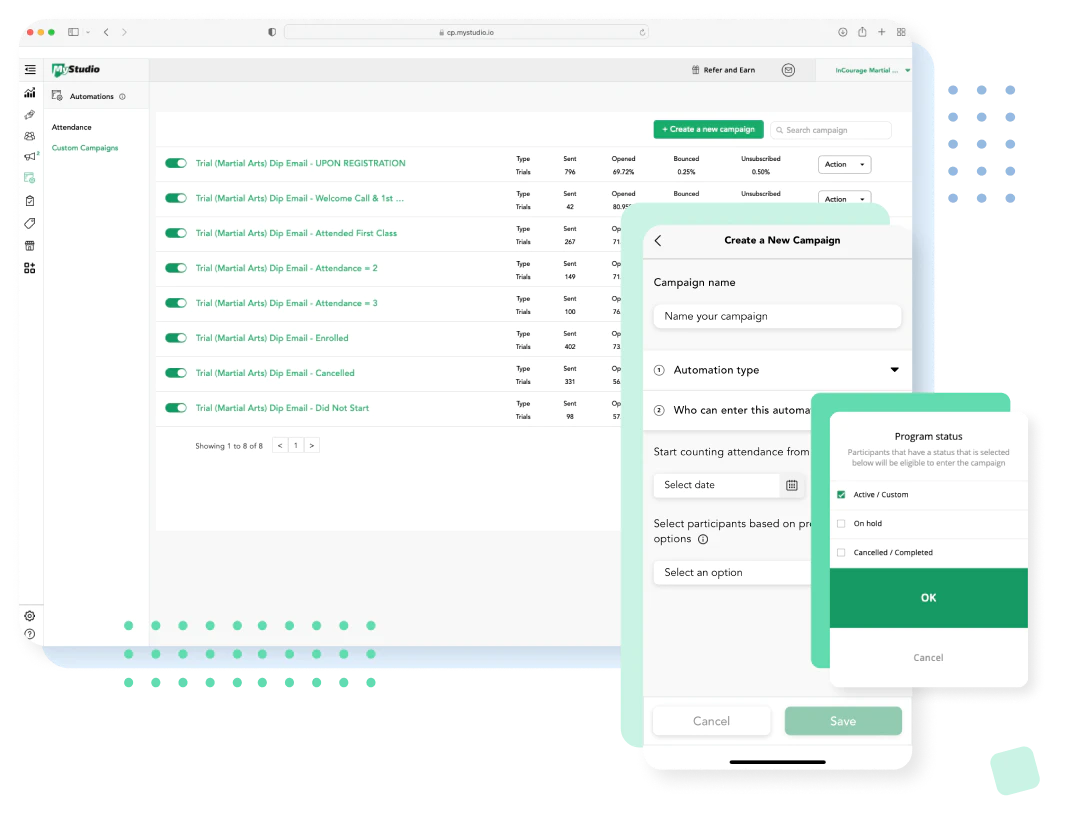
Task: Cancel the Program status dialog
Action: click(x=929, y=658)
